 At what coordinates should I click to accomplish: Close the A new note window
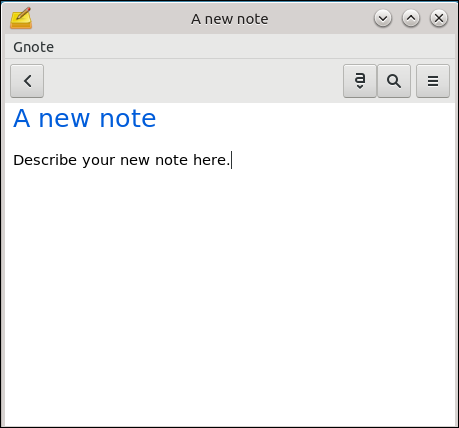439,18
